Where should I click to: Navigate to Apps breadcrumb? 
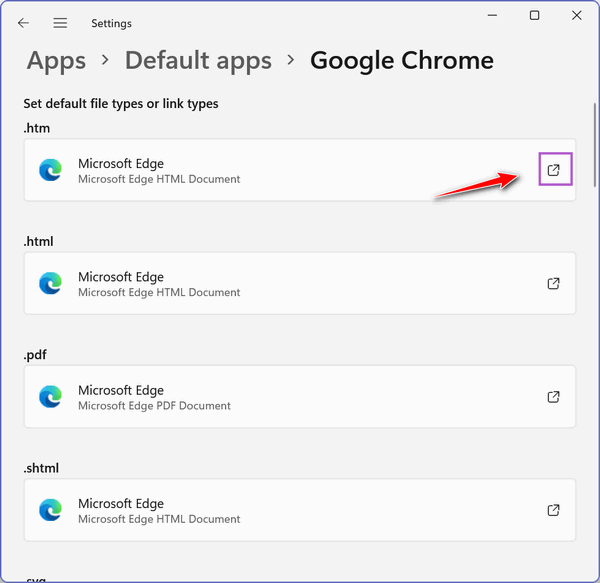point(56,60)
